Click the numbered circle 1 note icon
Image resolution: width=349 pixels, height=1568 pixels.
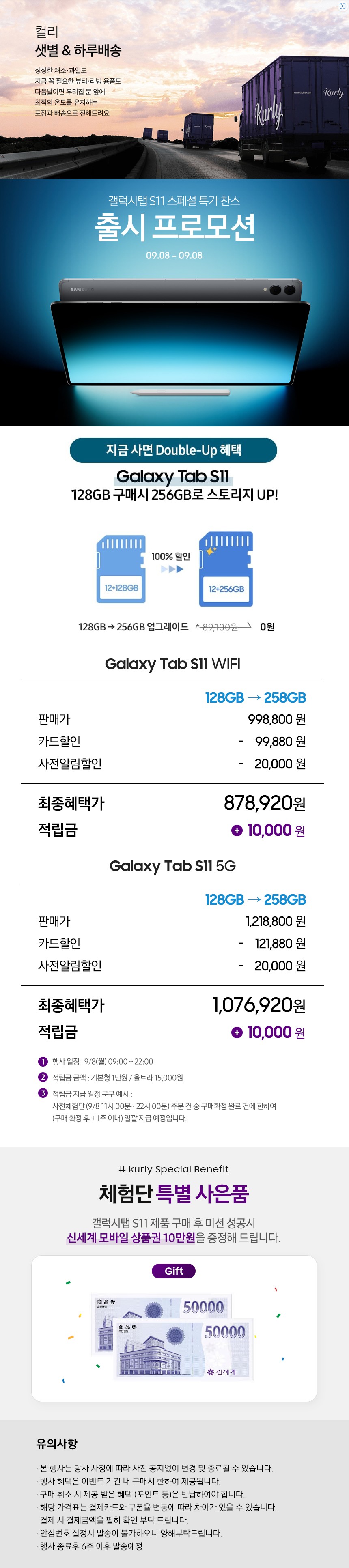pyautogui.click(x=43, y=1062)
